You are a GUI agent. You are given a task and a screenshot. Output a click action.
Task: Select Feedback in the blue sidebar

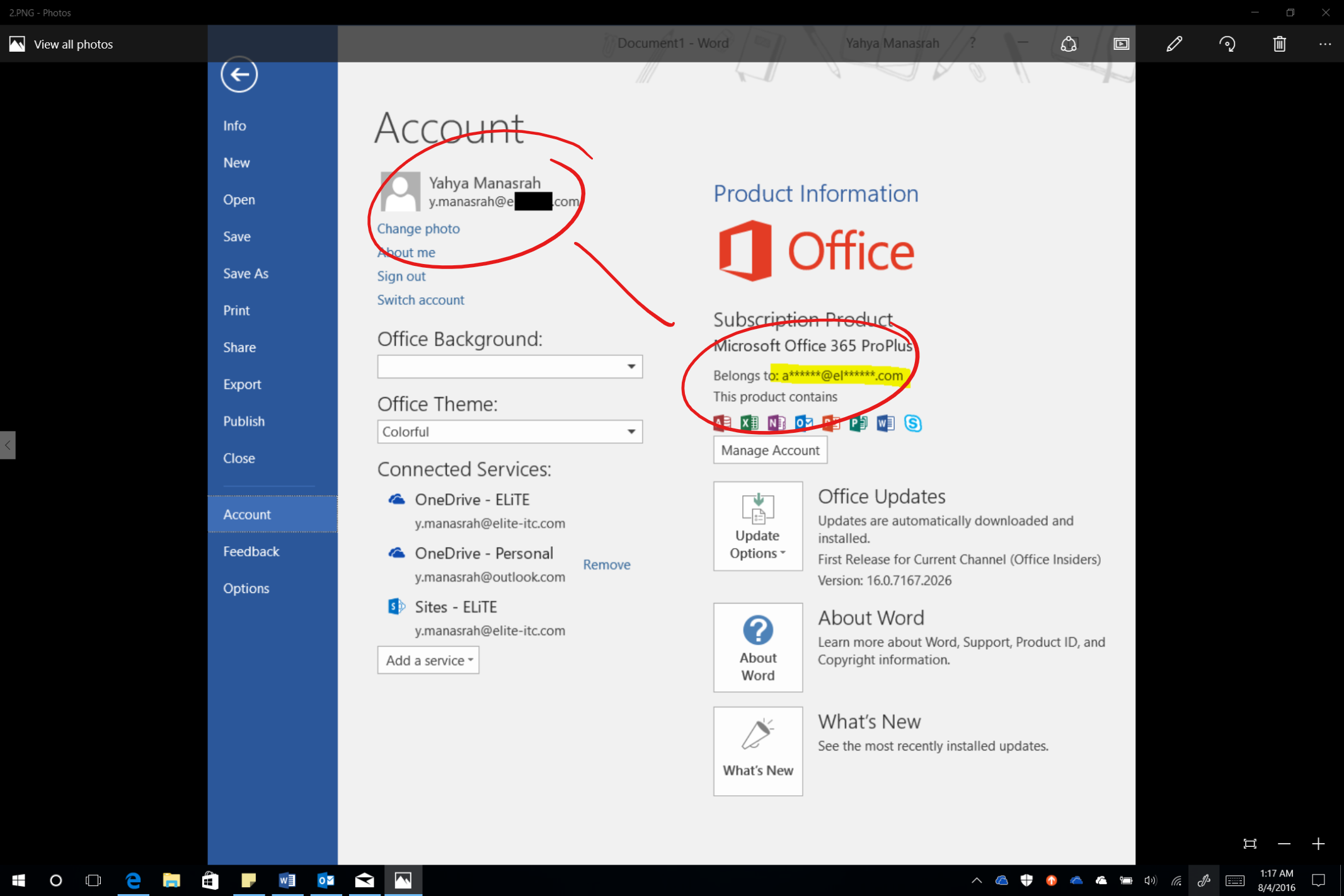[x=251, y=551]
